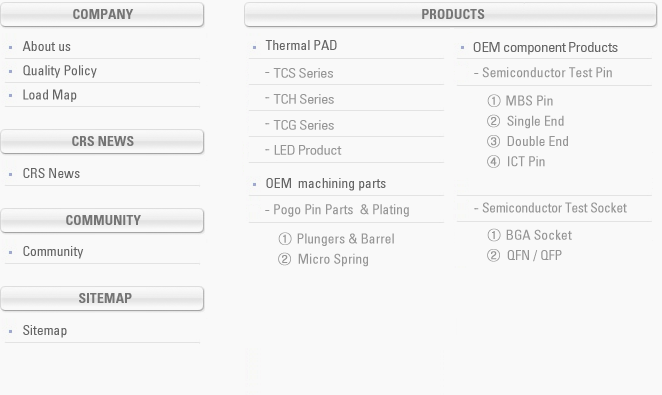
Task: Go to the Quality Policy page
Action: (60, 70)
